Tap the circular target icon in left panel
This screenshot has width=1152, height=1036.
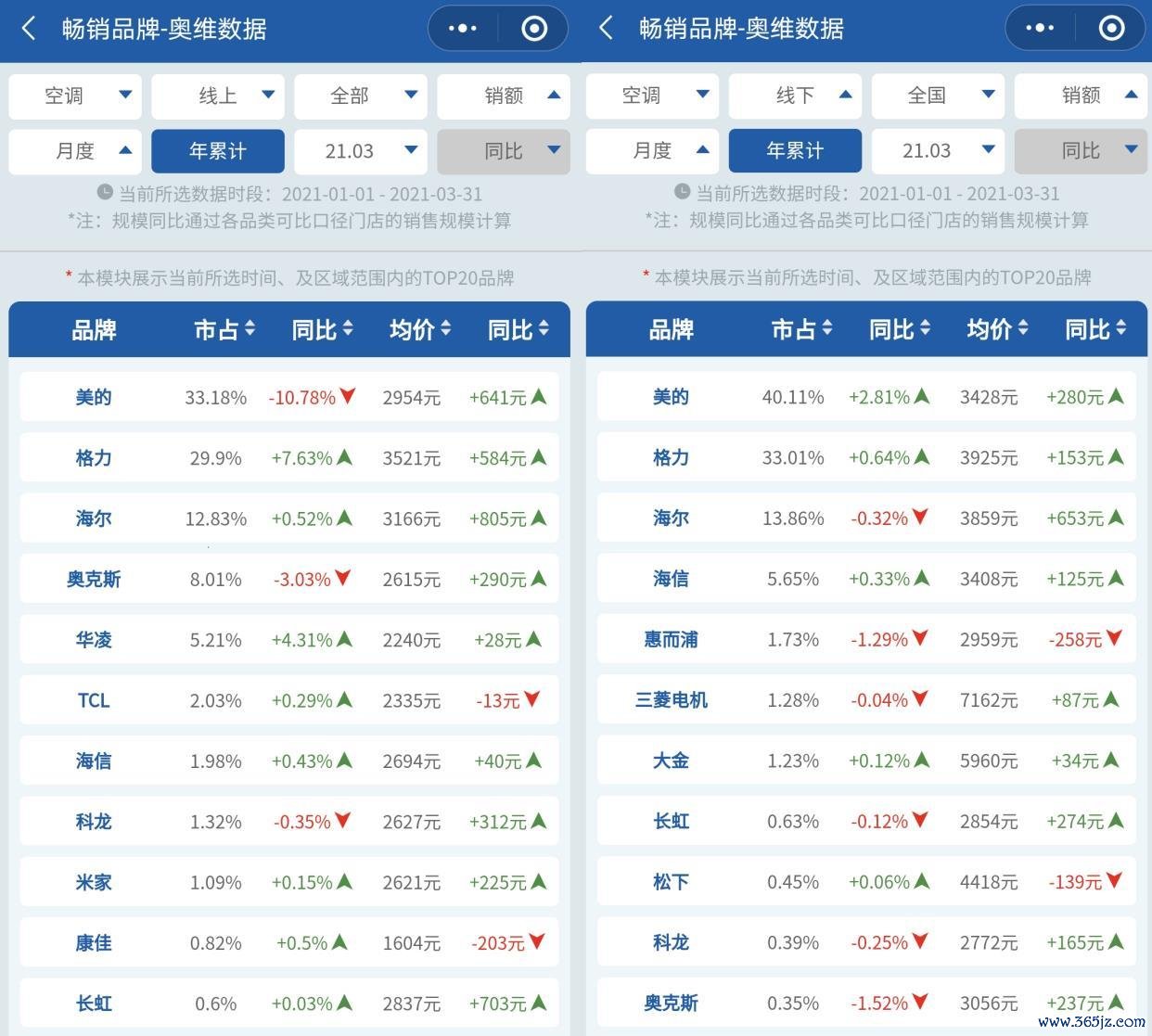pos(534,29)
